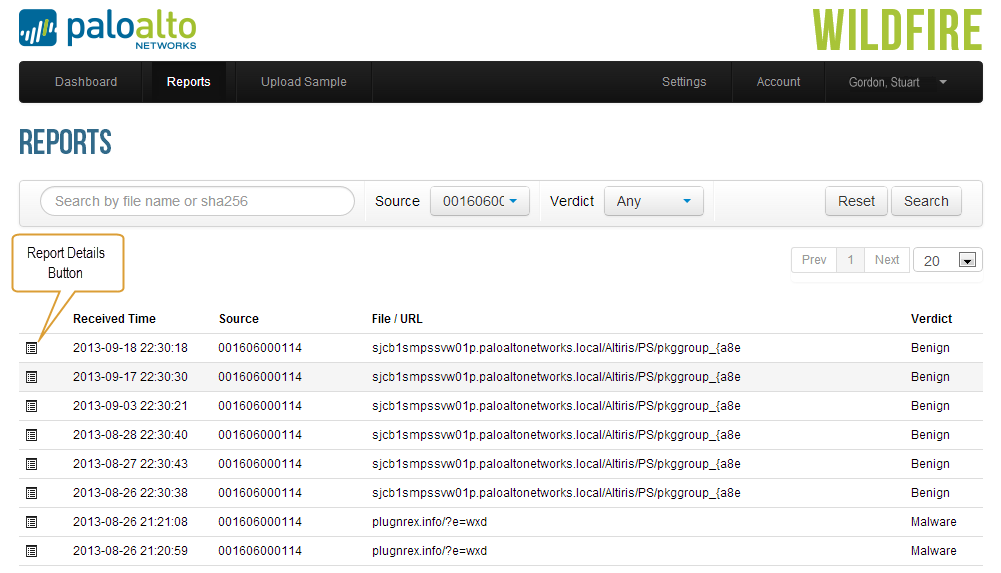Click the Verdict column header
Image resolution: width=1001 pixels, height=573 pixels.
[x=931, y=319]
